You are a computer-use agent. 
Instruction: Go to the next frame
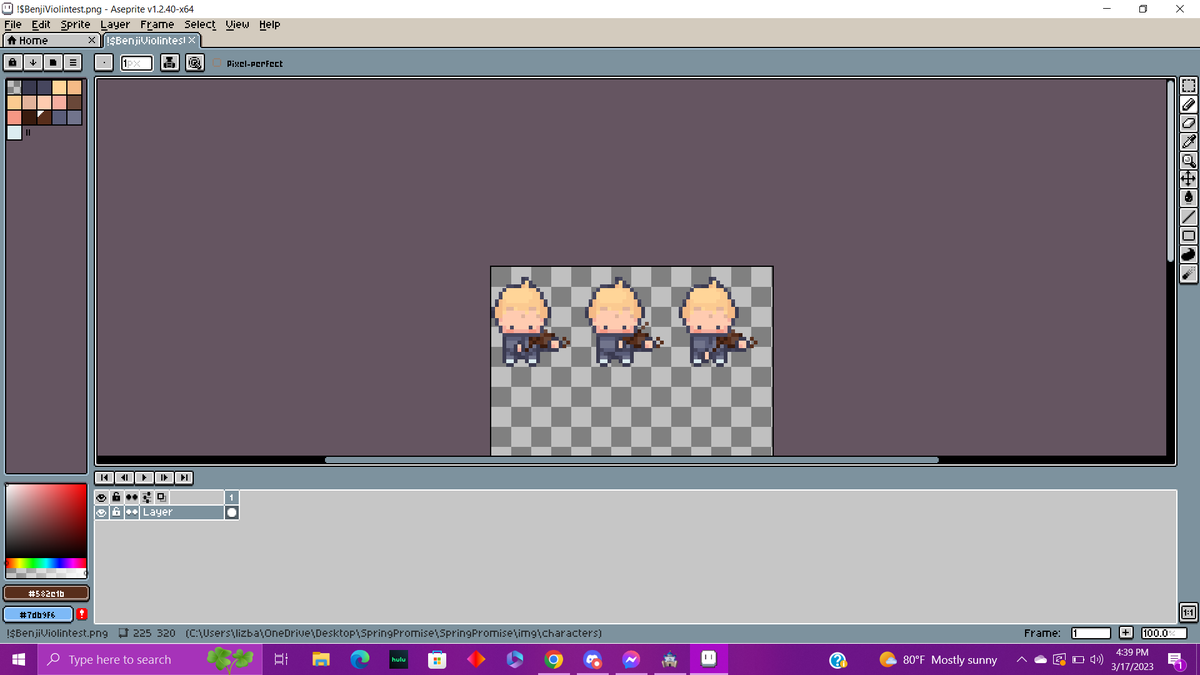pyautogui.click(x=164, y=476)
